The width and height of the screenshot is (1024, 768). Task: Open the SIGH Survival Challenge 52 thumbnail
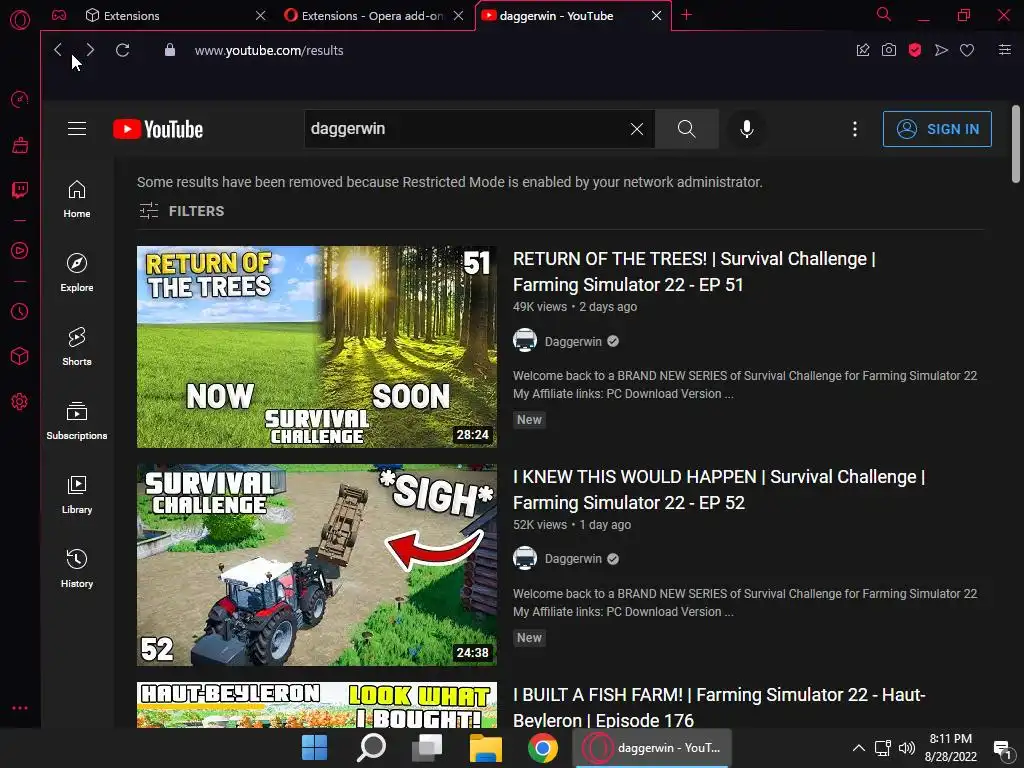(317, 565)
